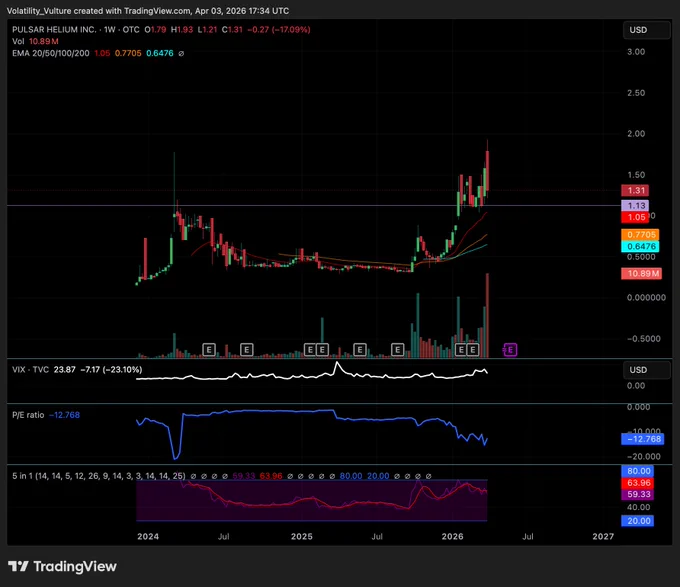Click the blue 20.00 axis label

point(638,521)
